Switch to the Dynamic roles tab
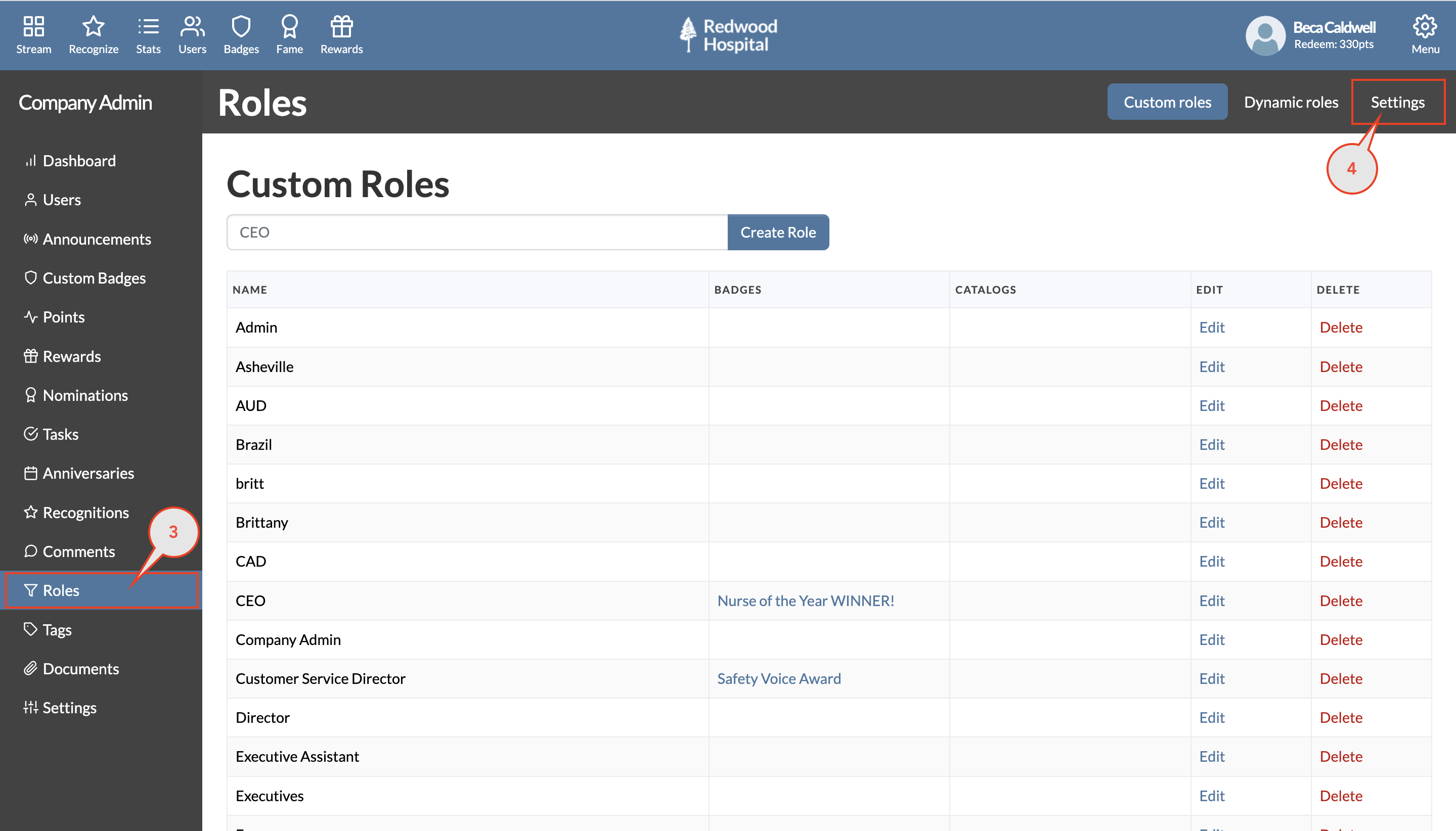The height and width of the screenshot is (831, 1456). tap(1291, 102)
